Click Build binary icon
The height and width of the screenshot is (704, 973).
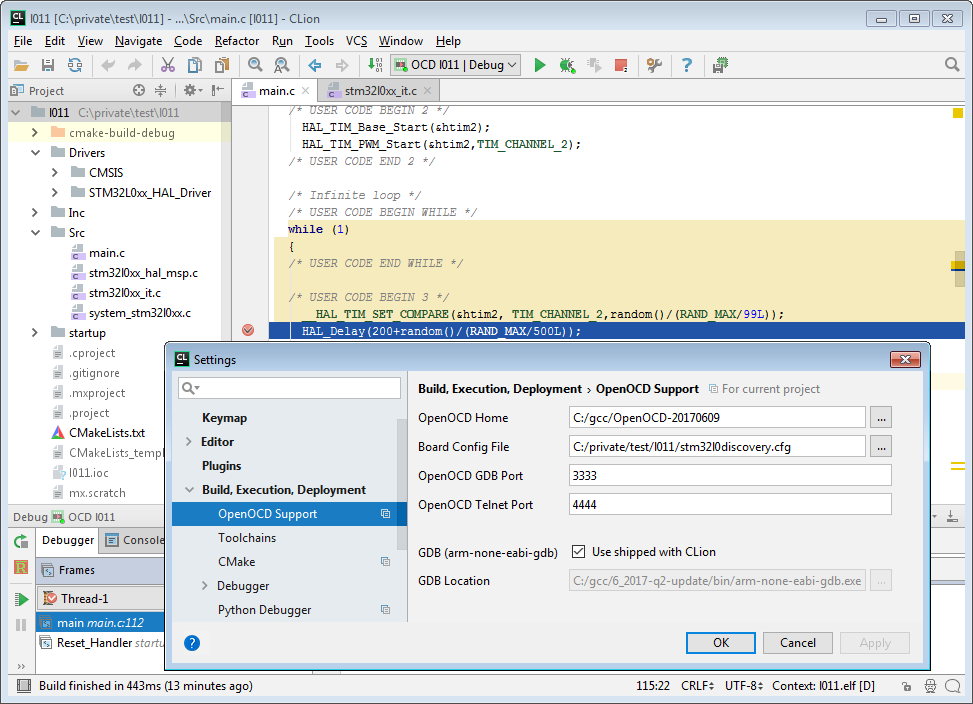tap(375, 65)
